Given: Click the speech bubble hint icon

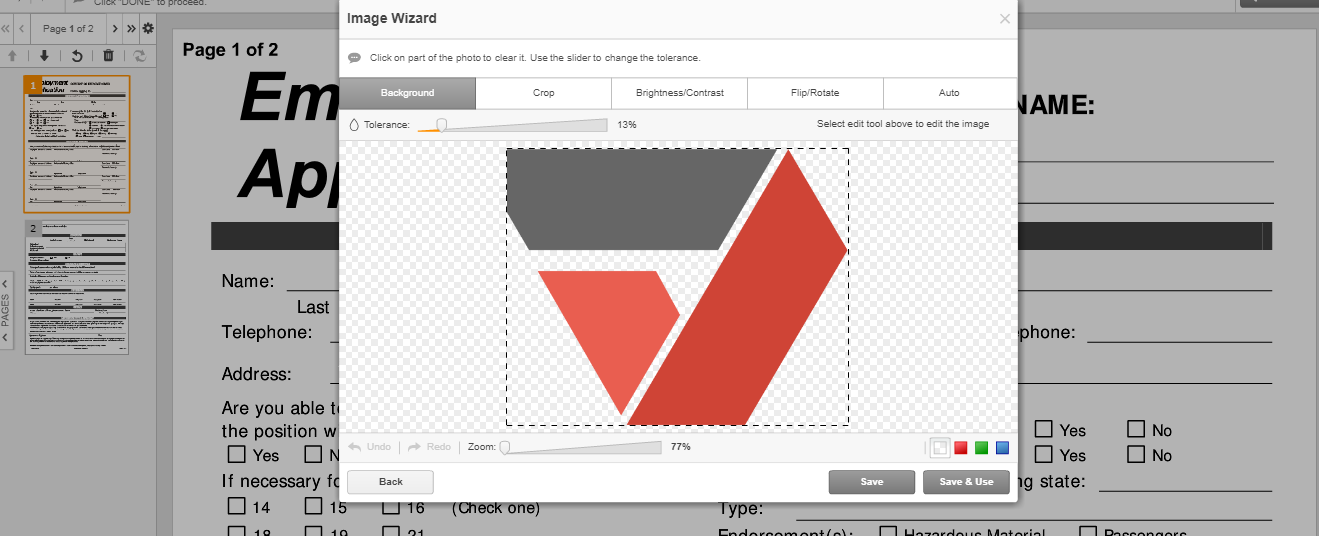Looking at the screenshot, I should [x=354, y=58].
